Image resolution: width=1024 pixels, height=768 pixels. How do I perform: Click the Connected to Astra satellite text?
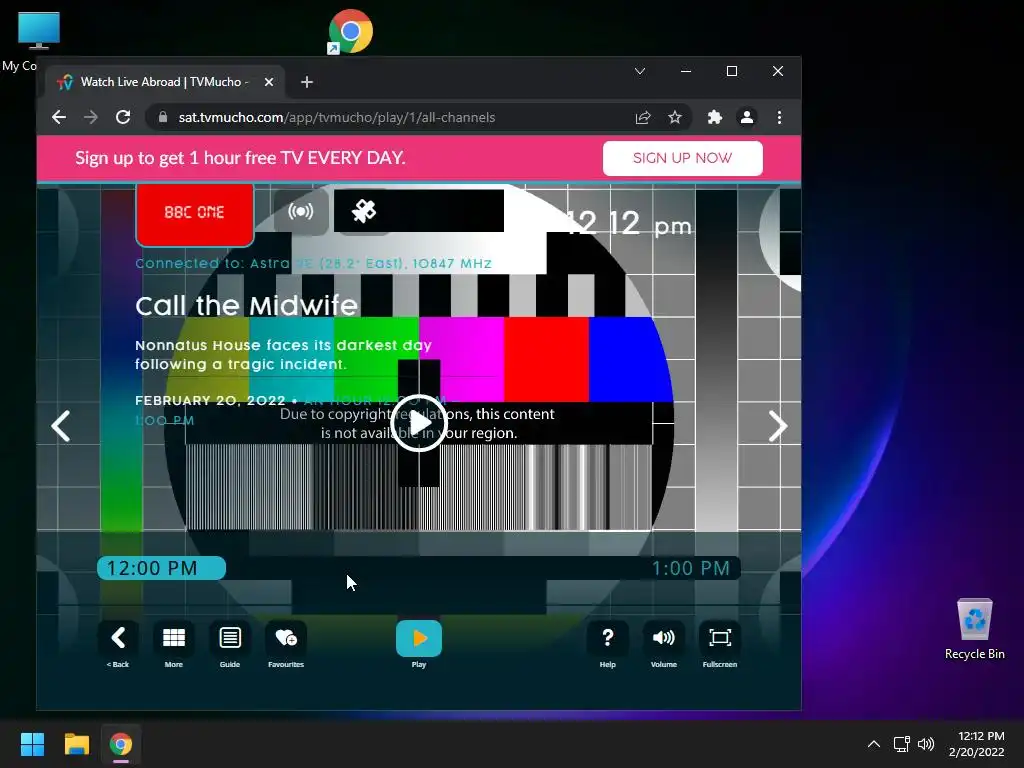(x=313, y=263)
